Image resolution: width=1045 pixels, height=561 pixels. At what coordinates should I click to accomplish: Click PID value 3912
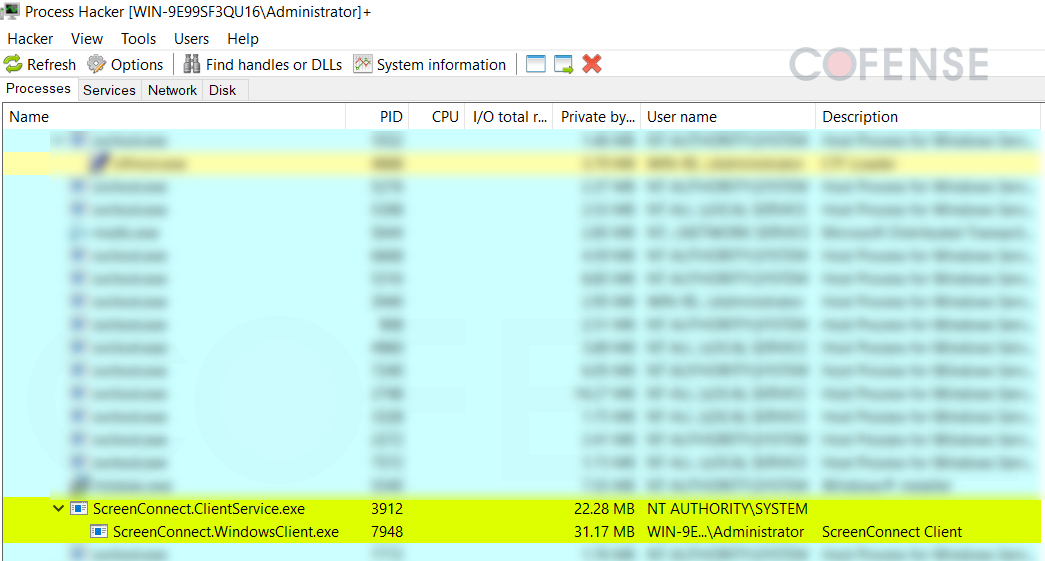point(387,509)
